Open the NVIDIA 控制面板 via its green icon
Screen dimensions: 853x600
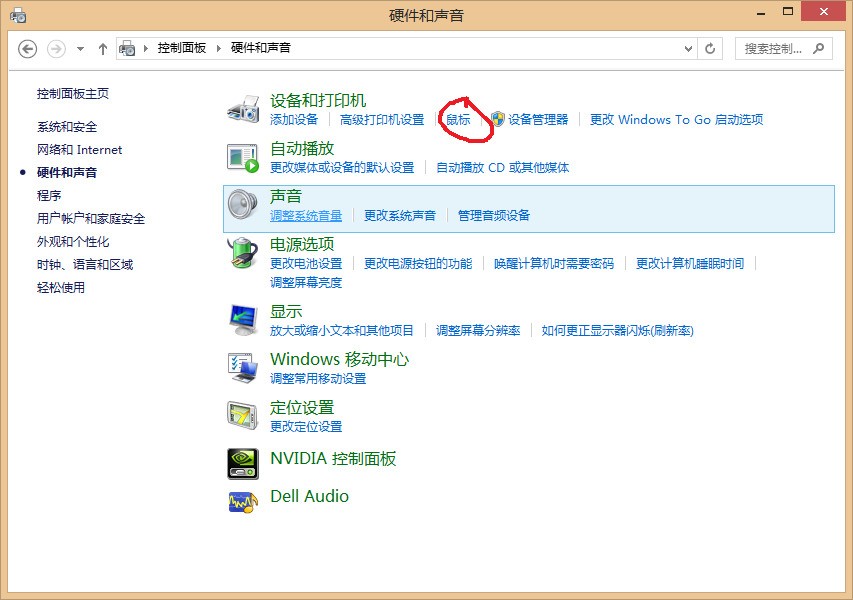[x=241, y=461]
